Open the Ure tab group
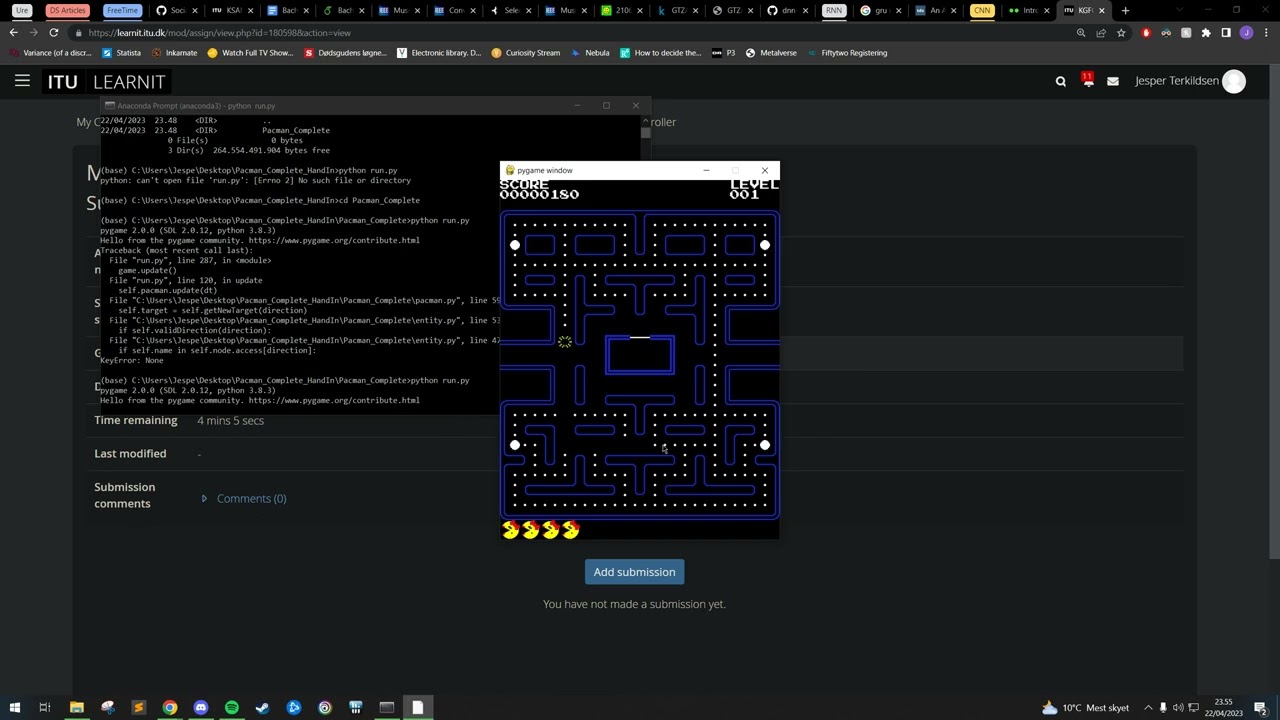This screenshot has height=720, width=1280. click(22, 11)
